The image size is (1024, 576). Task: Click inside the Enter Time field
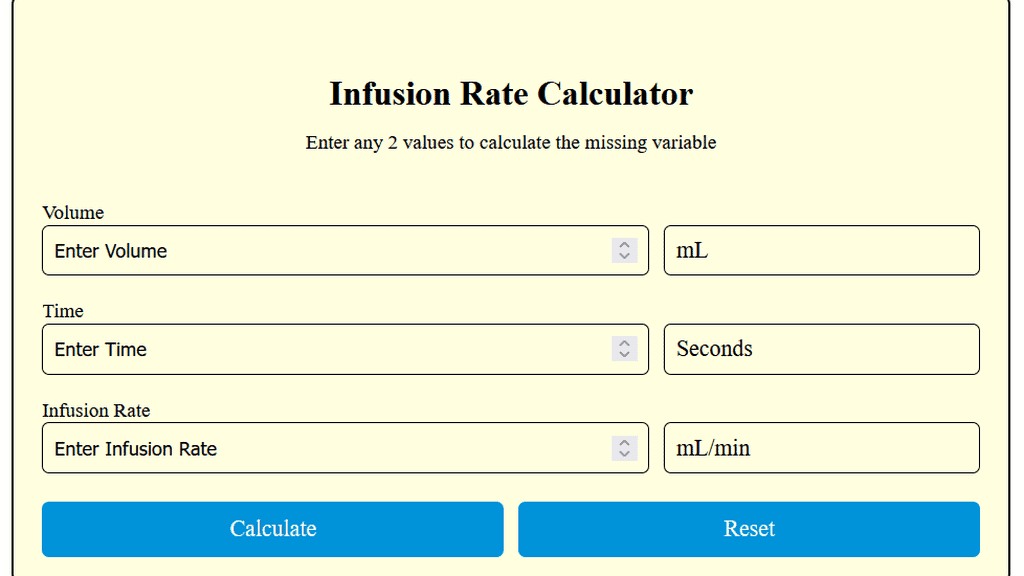click(x=300, y=349)
